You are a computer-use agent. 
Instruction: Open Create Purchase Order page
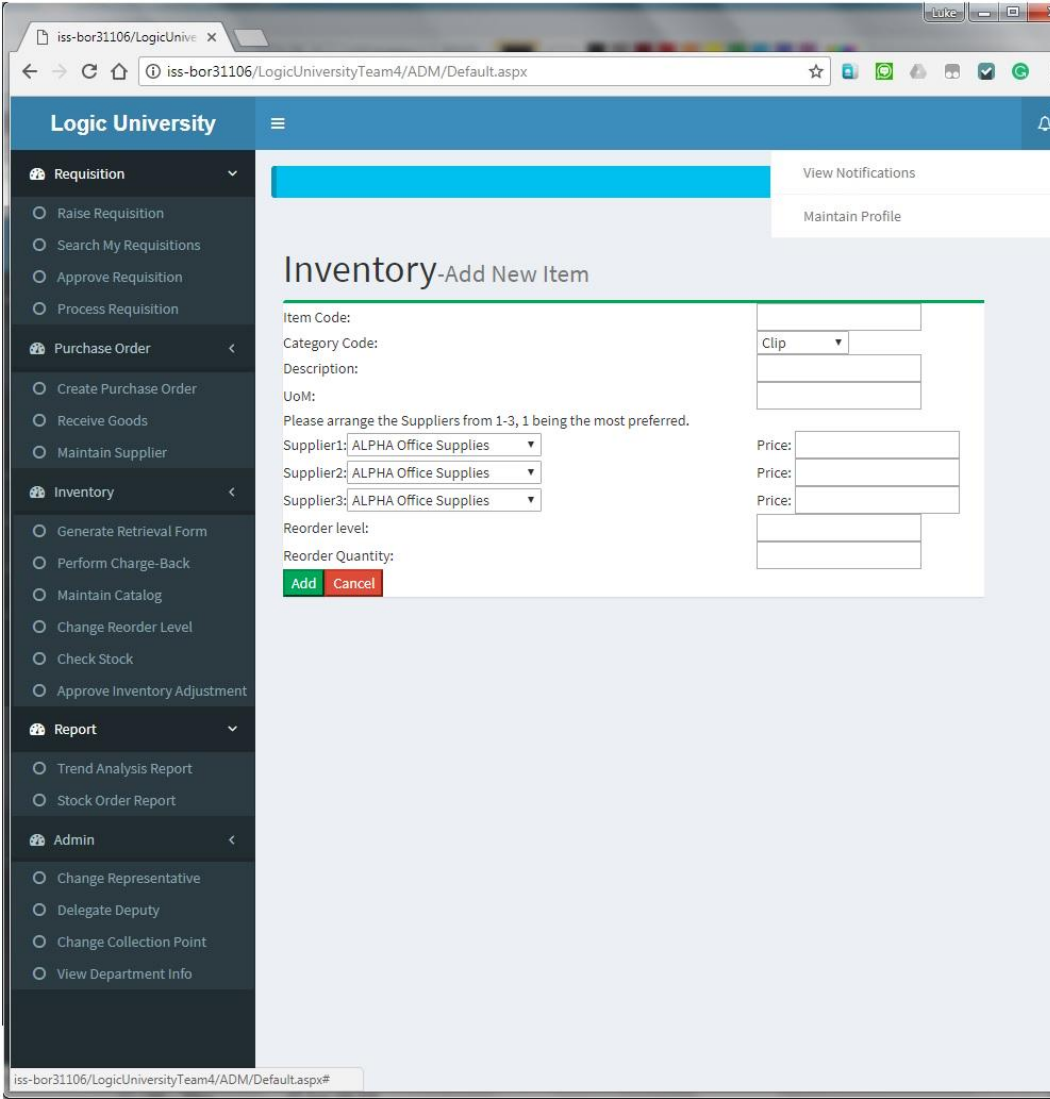pos(127,389)
